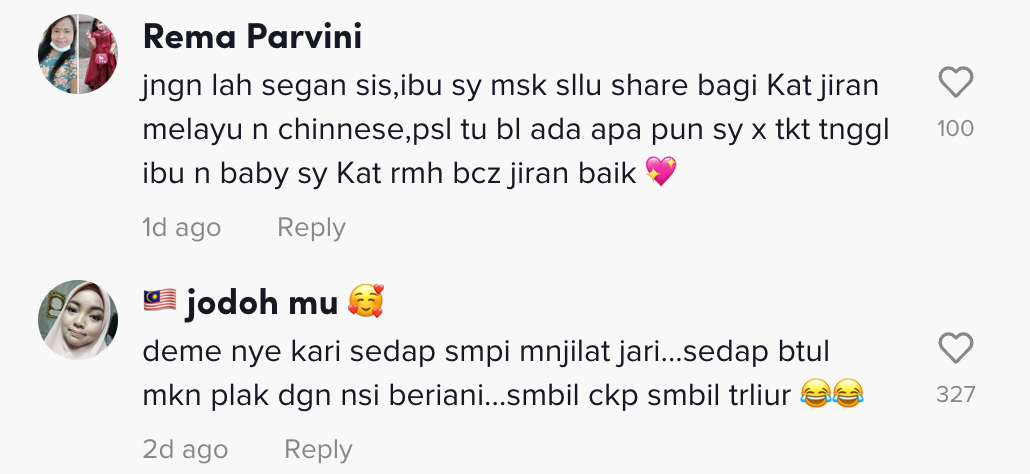
Task: Click the first laughing-tears emoji
Action: (816, 393)
